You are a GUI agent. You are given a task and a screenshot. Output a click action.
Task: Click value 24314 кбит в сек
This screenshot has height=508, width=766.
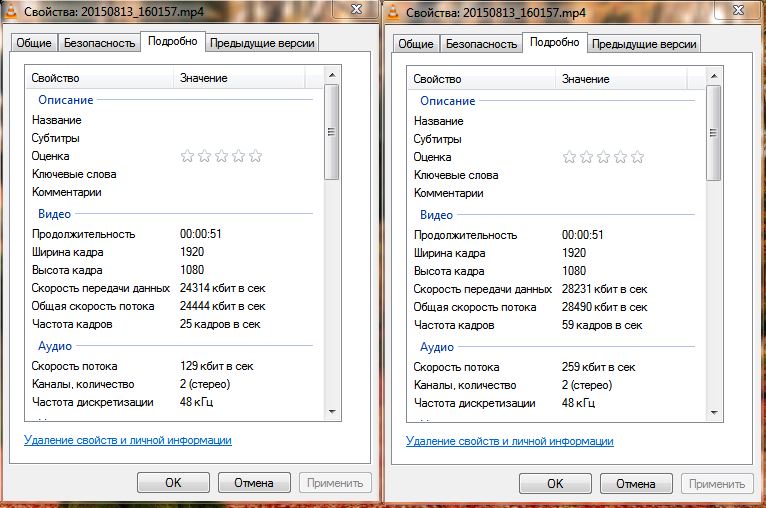222,288
